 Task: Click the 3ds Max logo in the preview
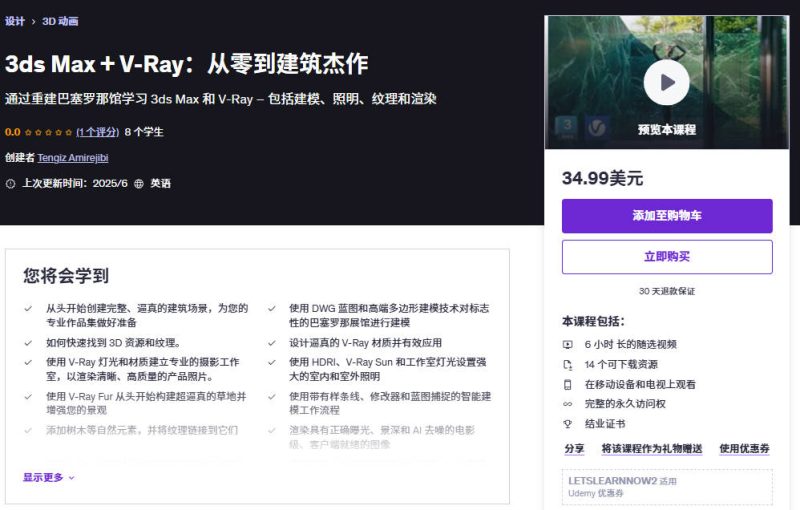click(x=567, y=128)
